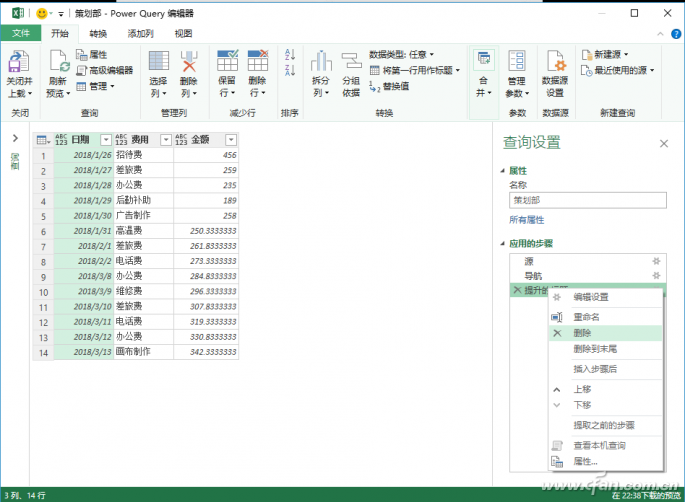Open the 金额 column filter dropdown

coord(231,140)
